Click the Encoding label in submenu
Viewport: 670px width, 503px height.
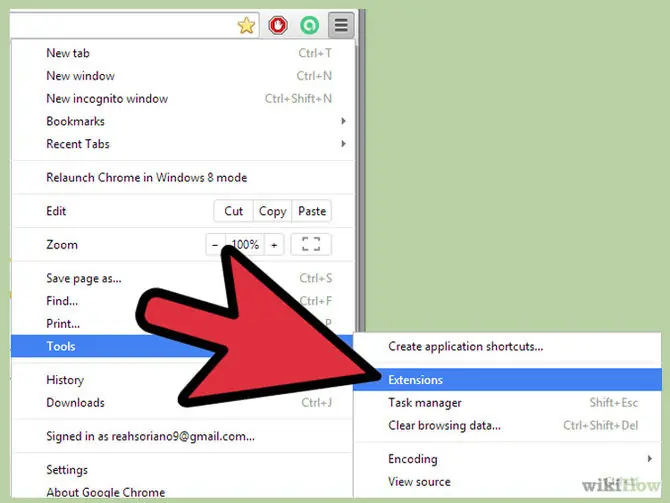[x=413, y=459]
